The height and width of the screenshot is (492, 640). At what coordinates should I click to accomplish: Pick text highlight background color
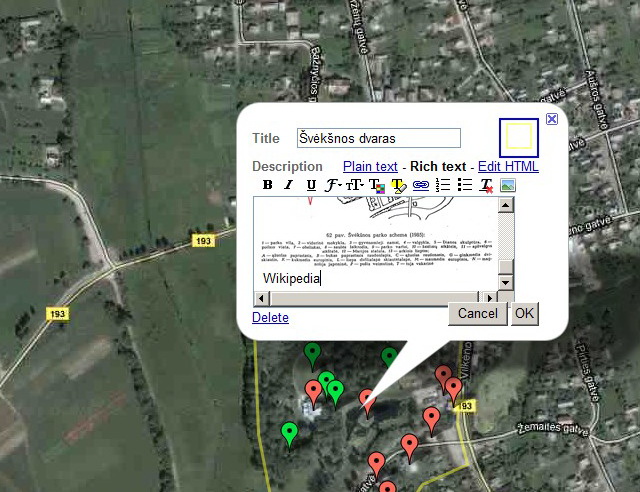coord(398,185)
